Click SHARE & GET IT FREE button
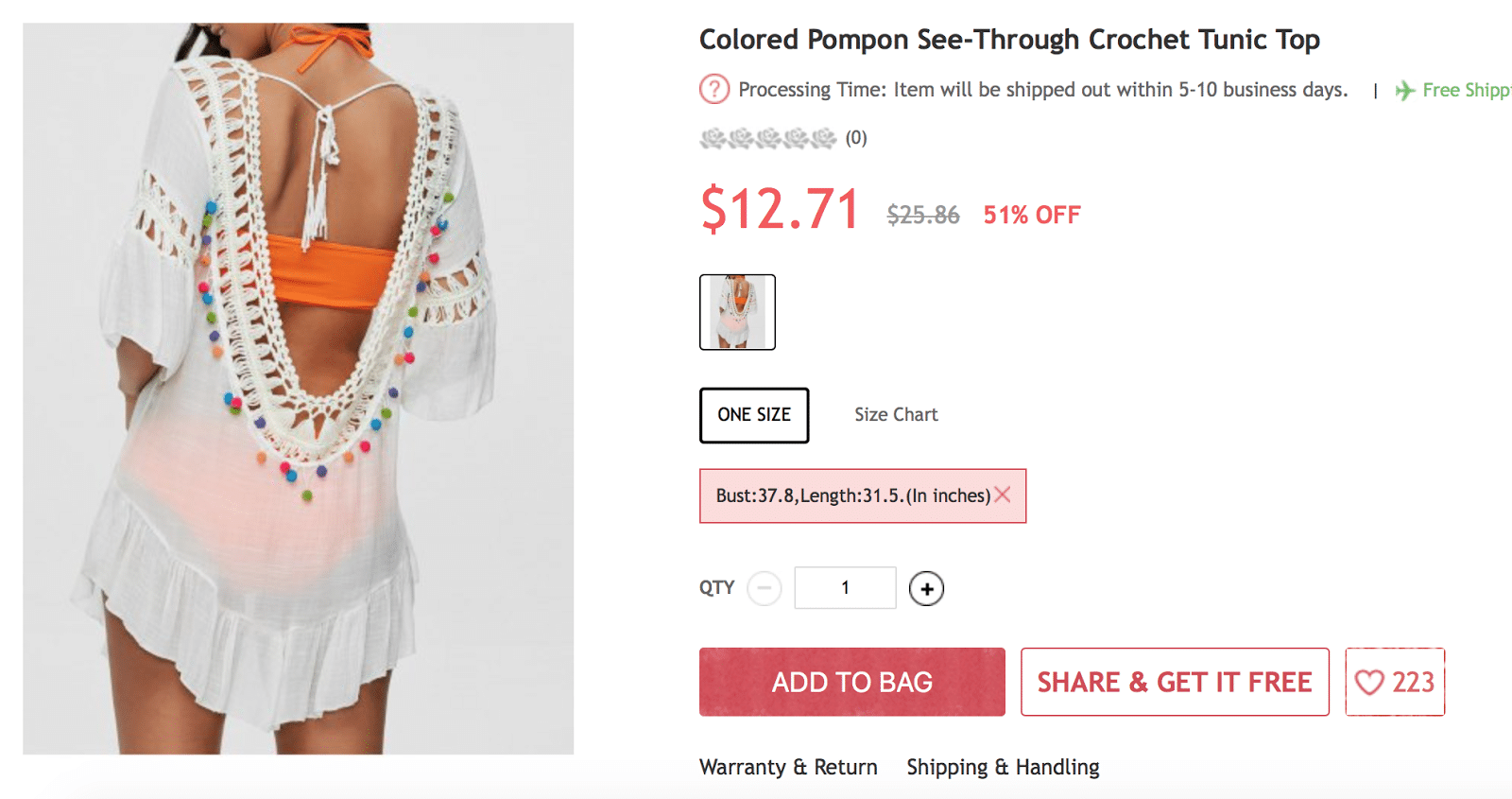Viewport: 1512px width, 799px height. pos(1175,682)
